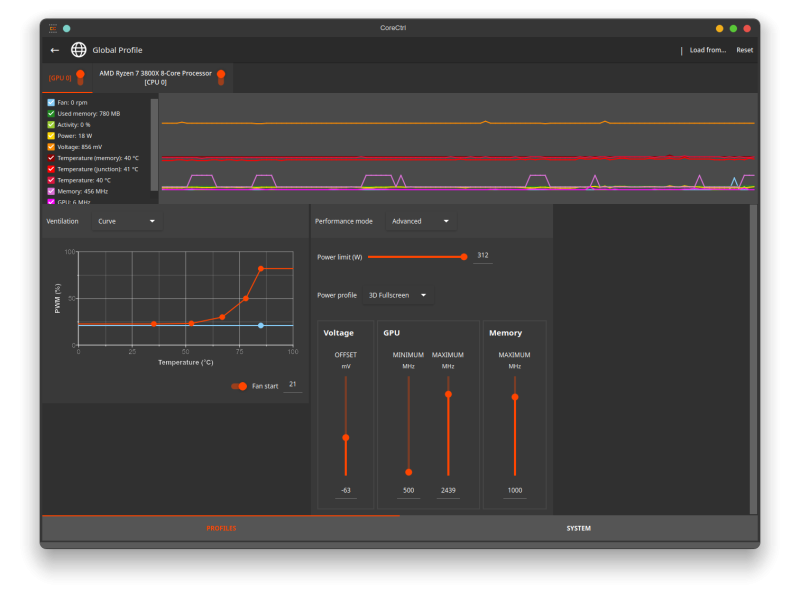Uncheck the Fan: 0 rpm checkbox
This screenshot has height=594, width=800.
pos(51,103)
